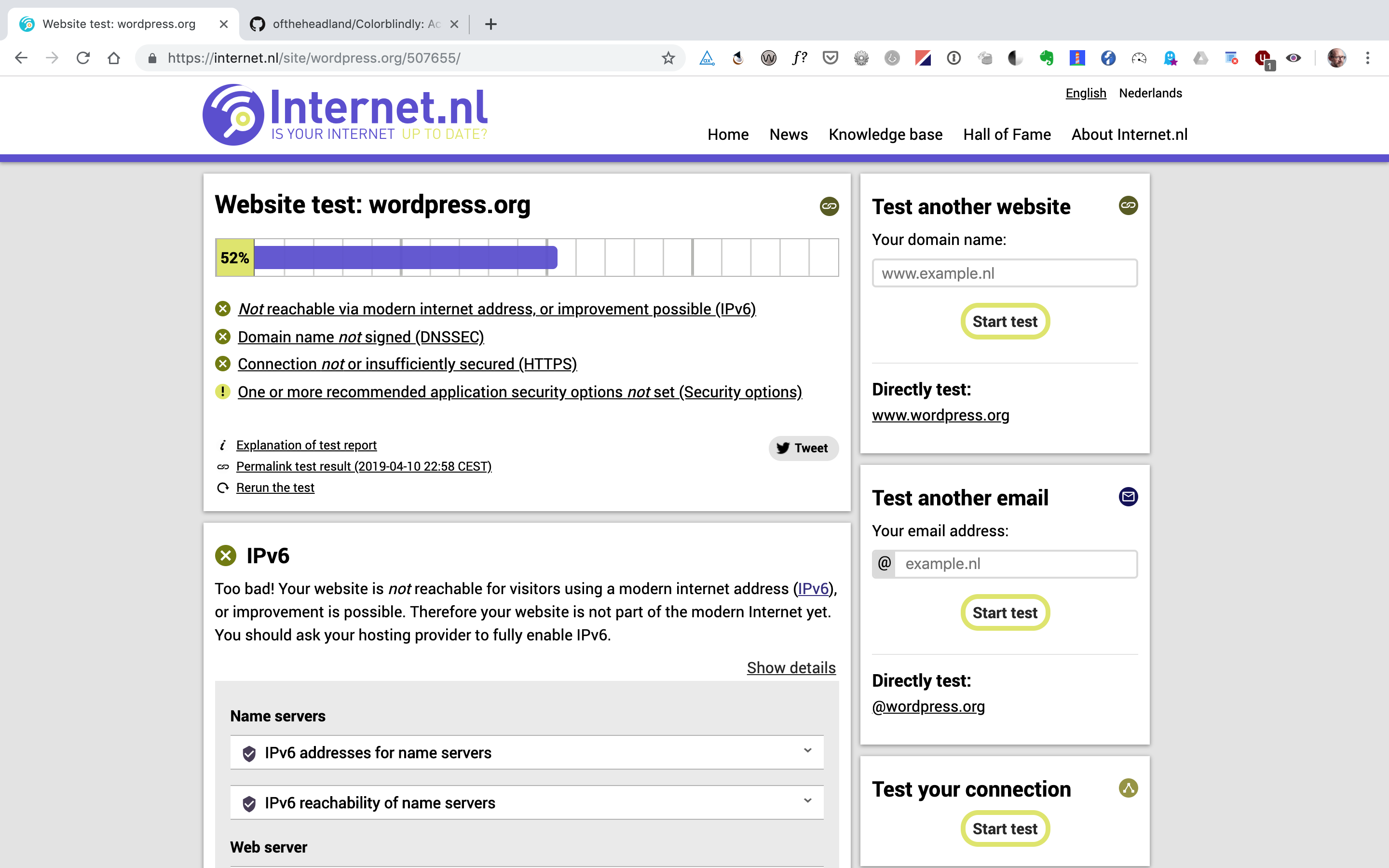
Task: Open the DNSSEC not signed result link
Action: coord(360,337)
